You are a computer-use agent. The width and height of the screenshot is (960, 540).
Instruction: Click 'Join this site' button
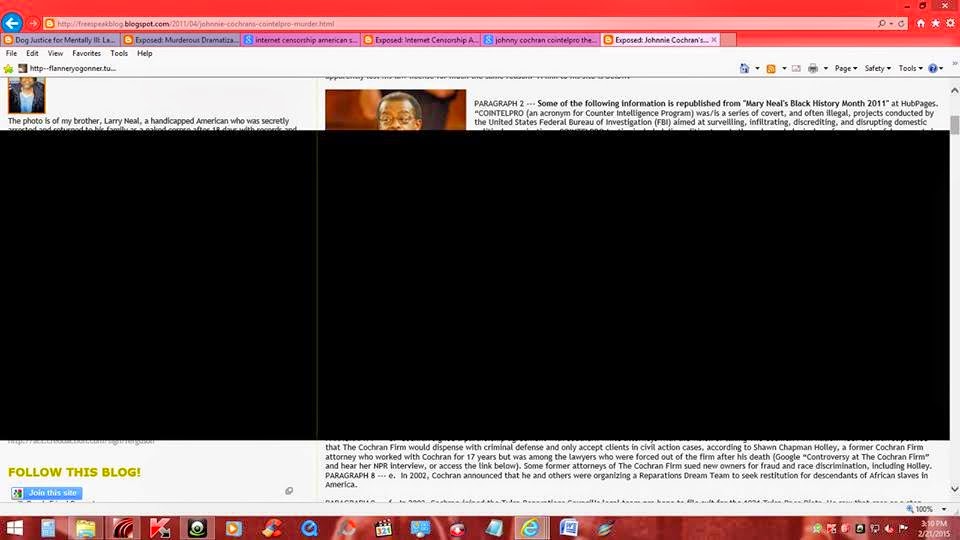(x=47, y=493)
